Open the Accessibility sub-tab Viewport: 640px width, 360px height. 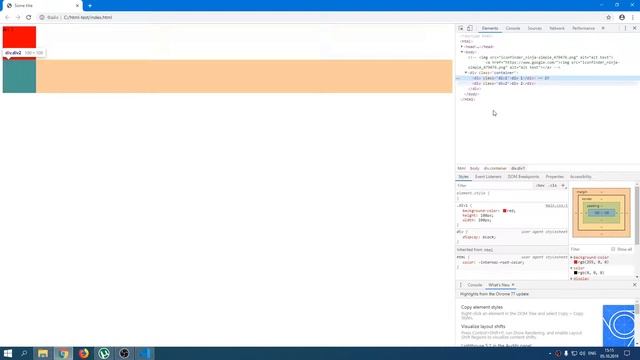pyautogui.click(x=580, y=177)
